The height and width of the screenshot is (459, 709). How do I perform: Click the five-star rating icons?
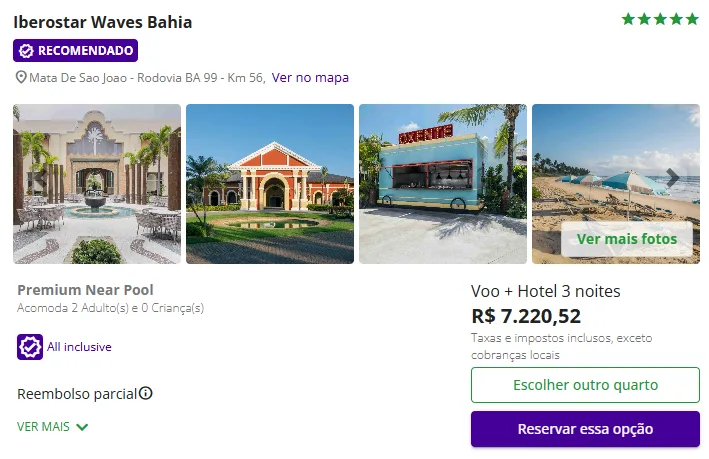click(660, 19)
